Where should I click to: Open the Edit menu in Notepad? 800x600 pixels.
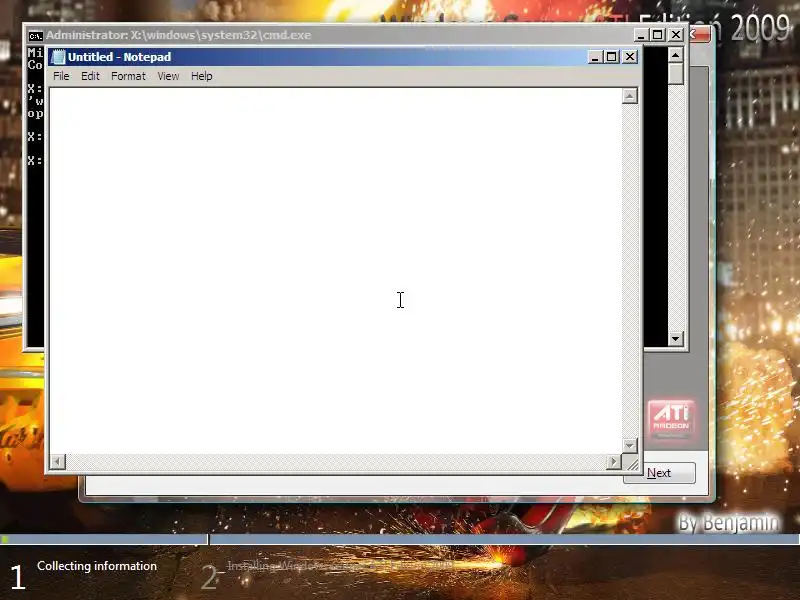point(90,76)
